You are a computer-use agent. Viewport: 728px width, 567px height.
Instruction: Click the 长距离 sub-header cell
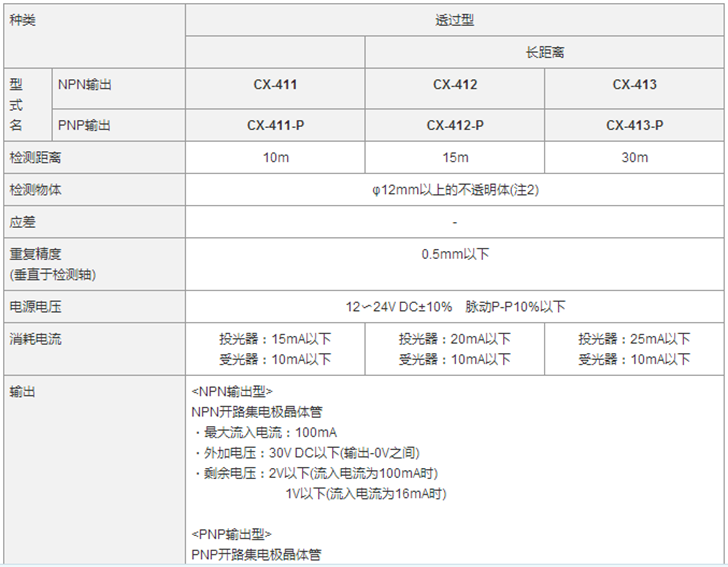[545, 52]
